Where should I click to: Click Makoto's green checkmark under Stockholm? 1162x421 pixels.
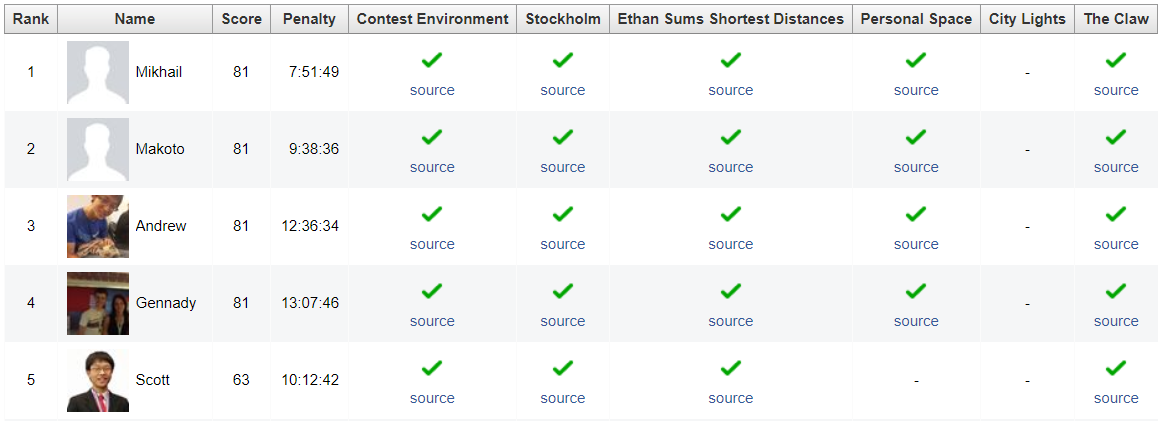(563, 137)
